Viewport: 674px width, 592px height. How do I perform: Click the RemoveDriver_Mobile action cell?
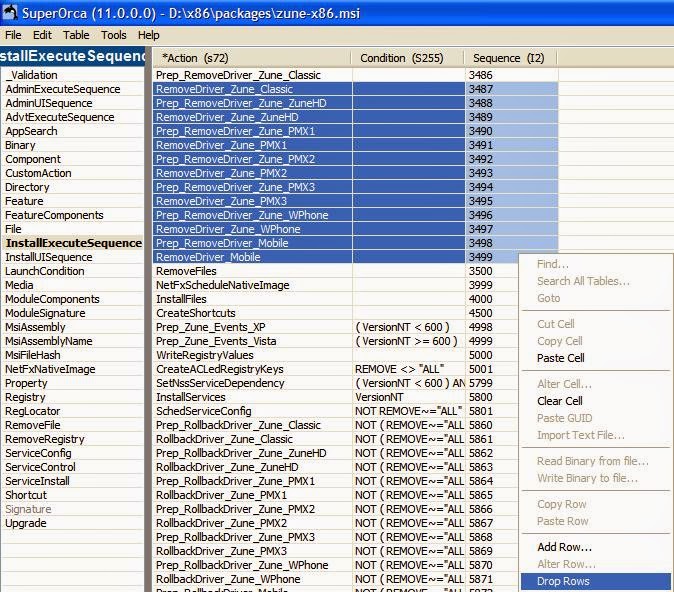point(252,257)
